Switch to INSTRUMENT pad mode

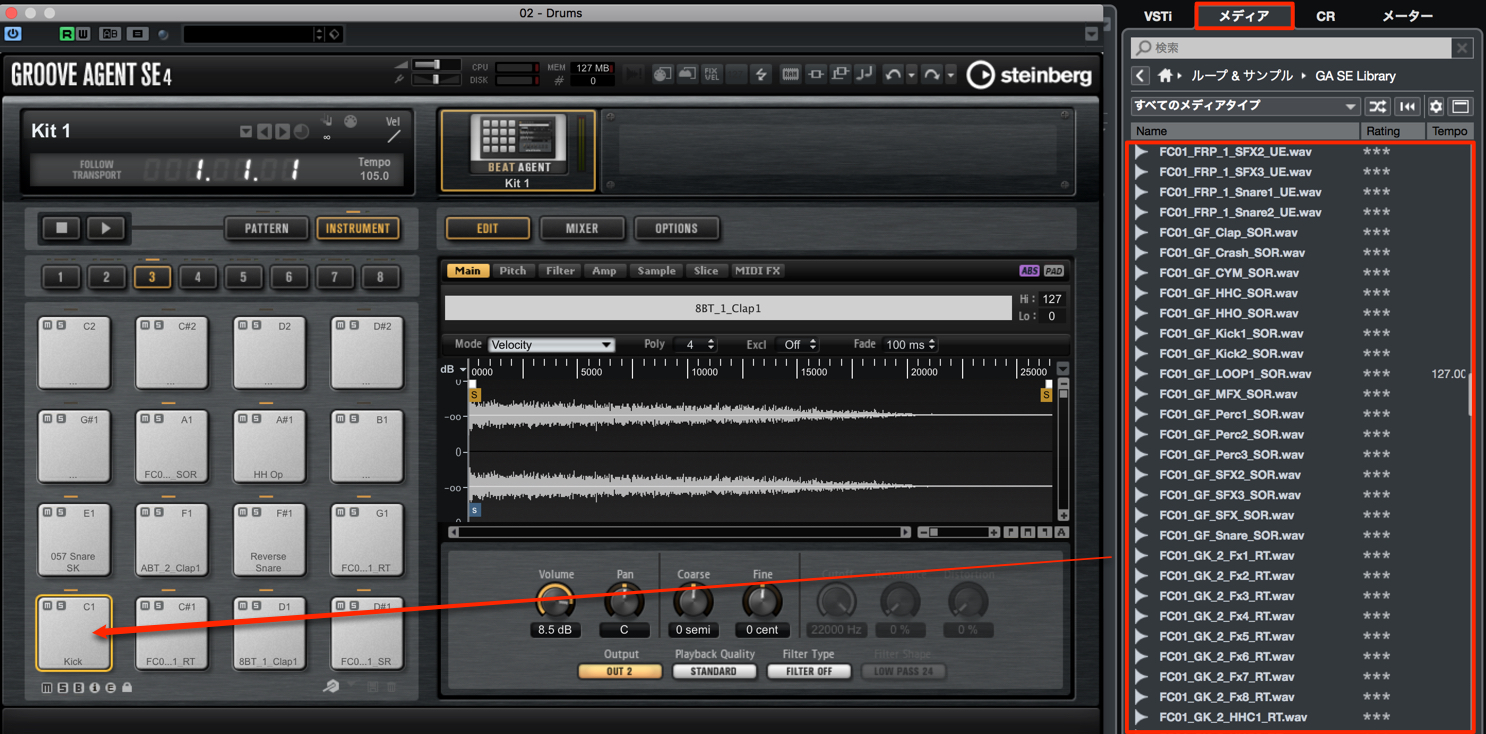pos(357,228)
